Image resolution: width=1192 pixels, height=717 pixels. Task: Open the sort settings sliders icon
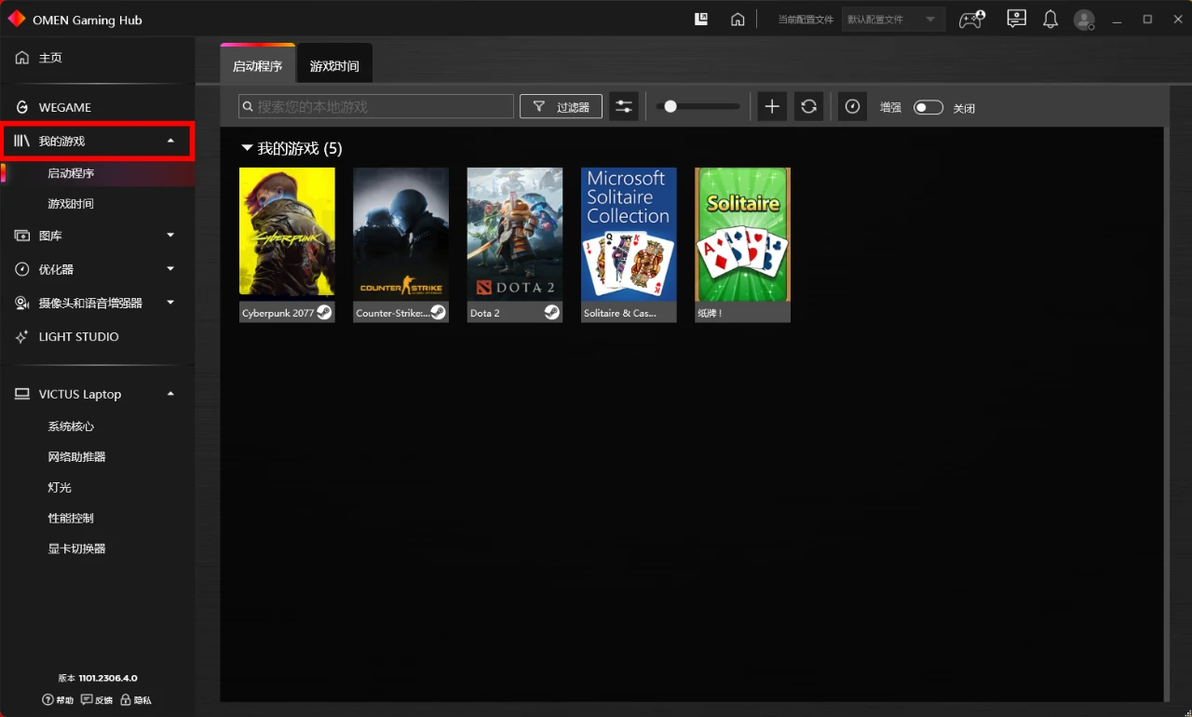click(x=623, y=107)
